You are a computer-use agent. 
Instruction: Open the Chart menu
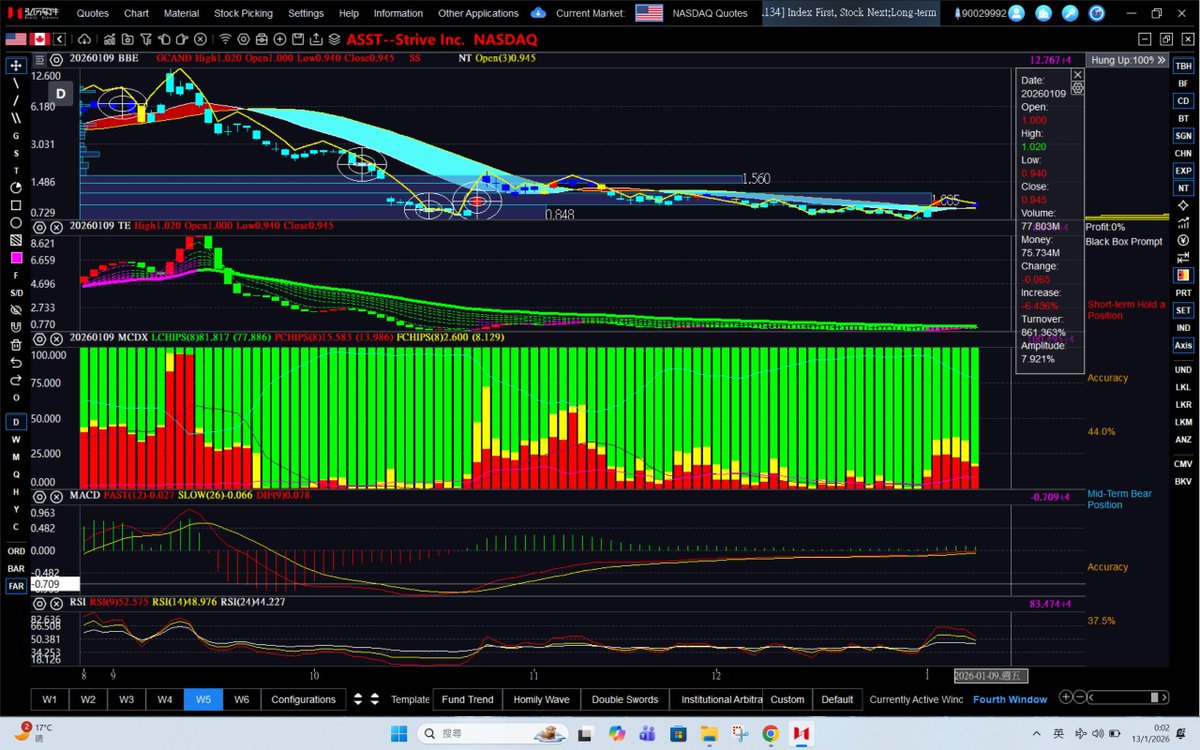pos(136,13)
